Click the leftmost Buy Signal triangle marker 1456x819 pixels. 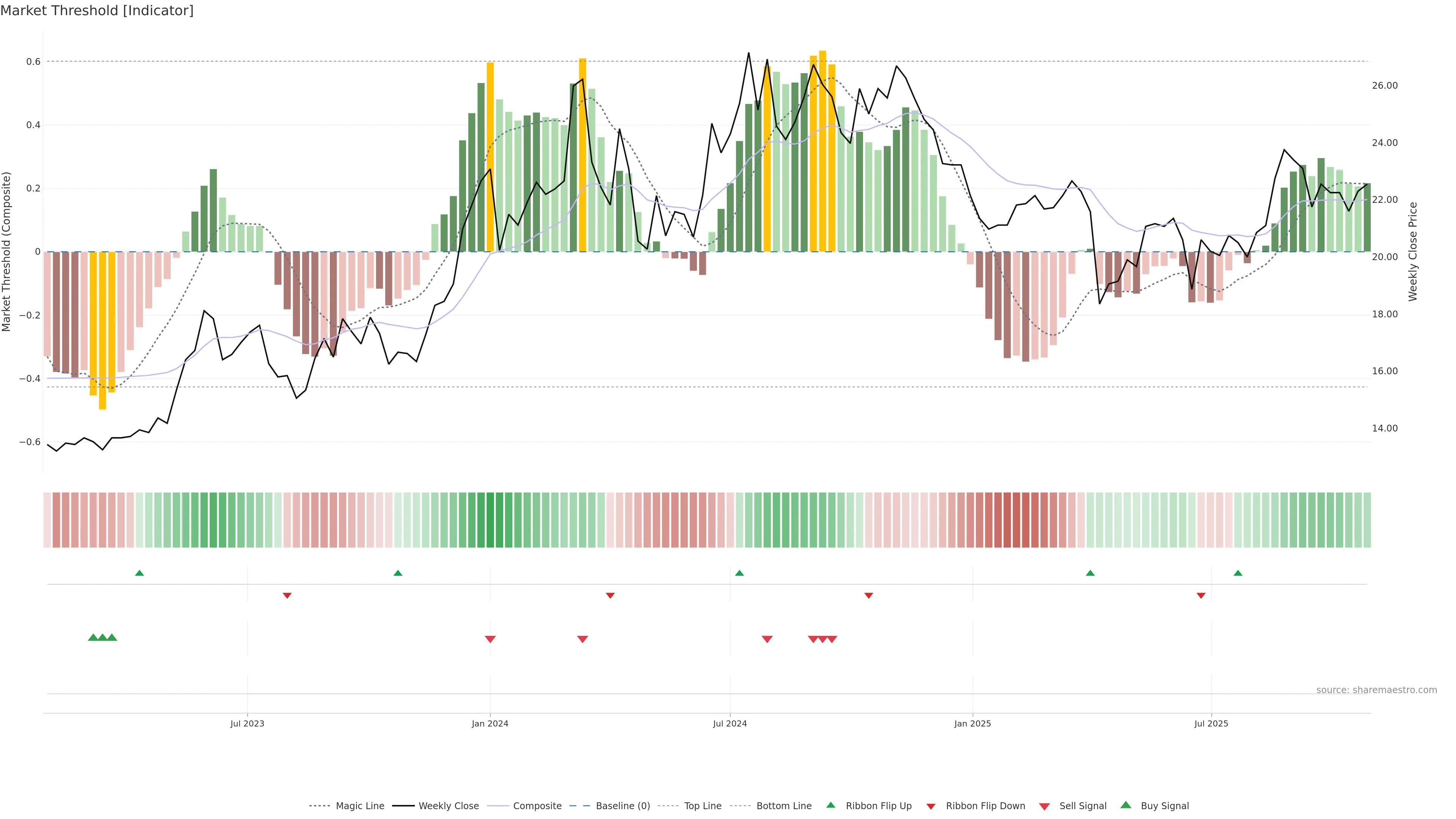click(x=93, y=637)
